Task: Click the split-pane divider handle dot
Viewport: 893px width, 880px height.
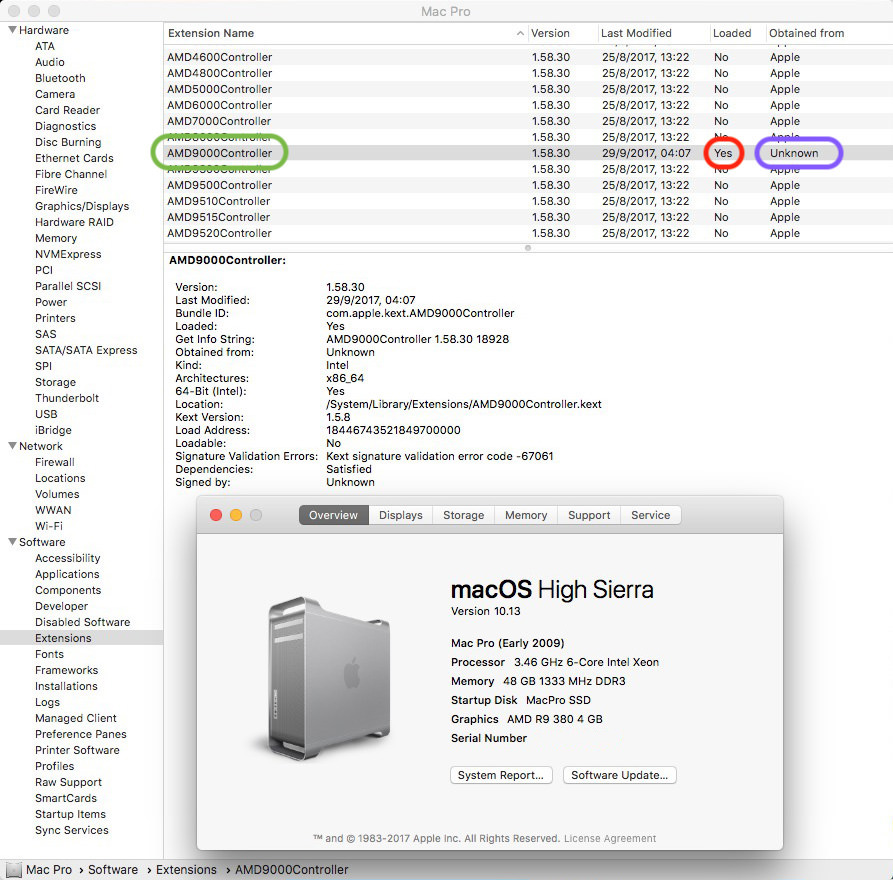Action: (528, 248)
